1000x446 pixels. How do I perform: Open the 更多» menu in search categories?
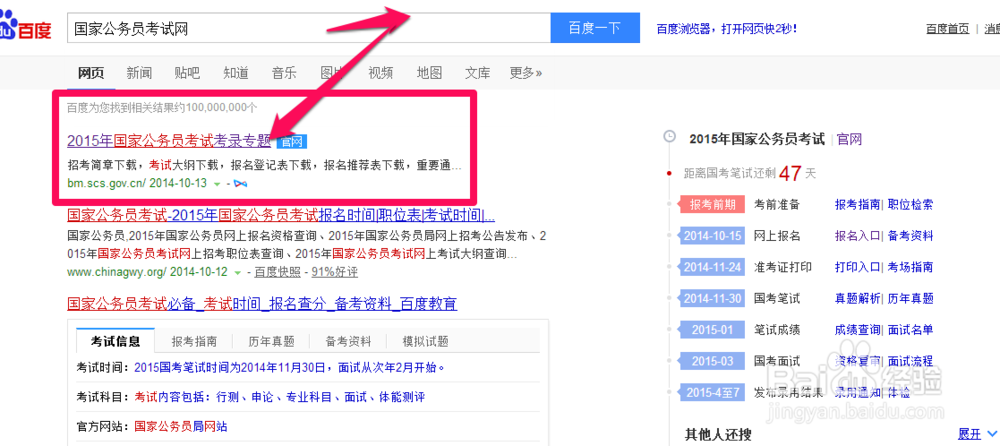(526, 73)
